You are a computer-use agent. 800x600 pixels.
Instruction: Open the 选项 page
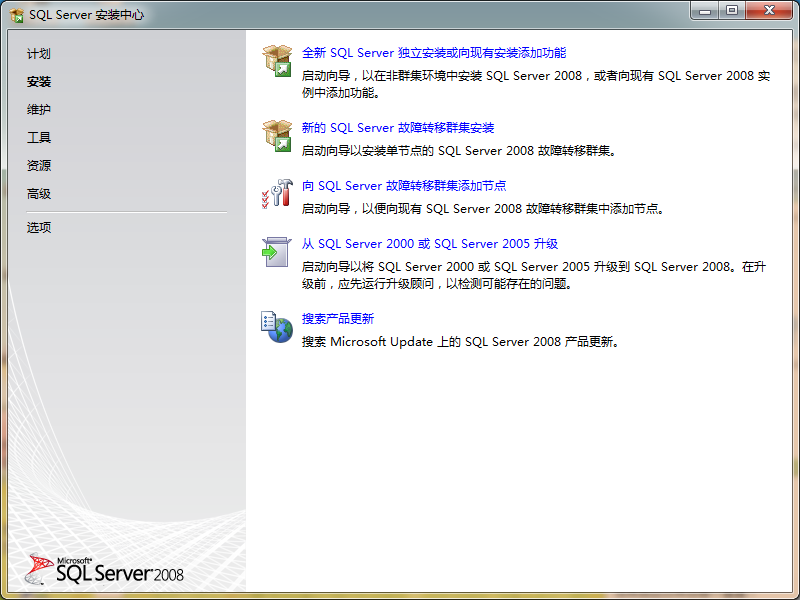(x=39, y=228)
